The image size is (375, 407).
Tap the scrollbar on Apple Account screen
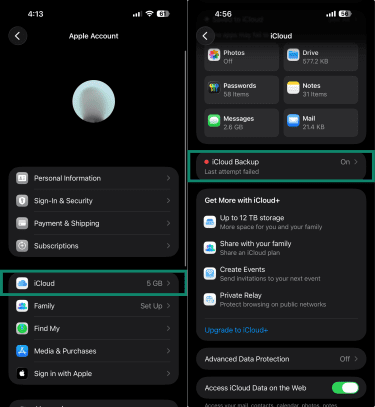(x=185, y=158)
